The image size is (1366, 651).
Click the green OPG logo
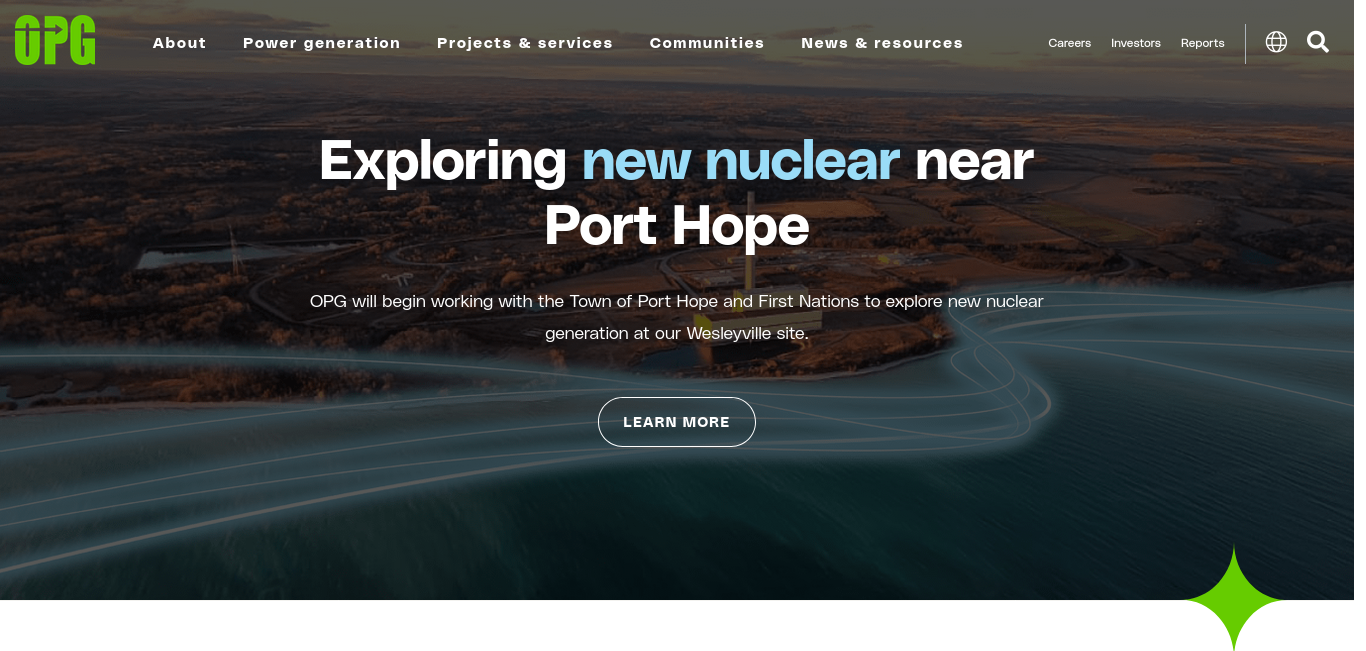tap(55, 40)
